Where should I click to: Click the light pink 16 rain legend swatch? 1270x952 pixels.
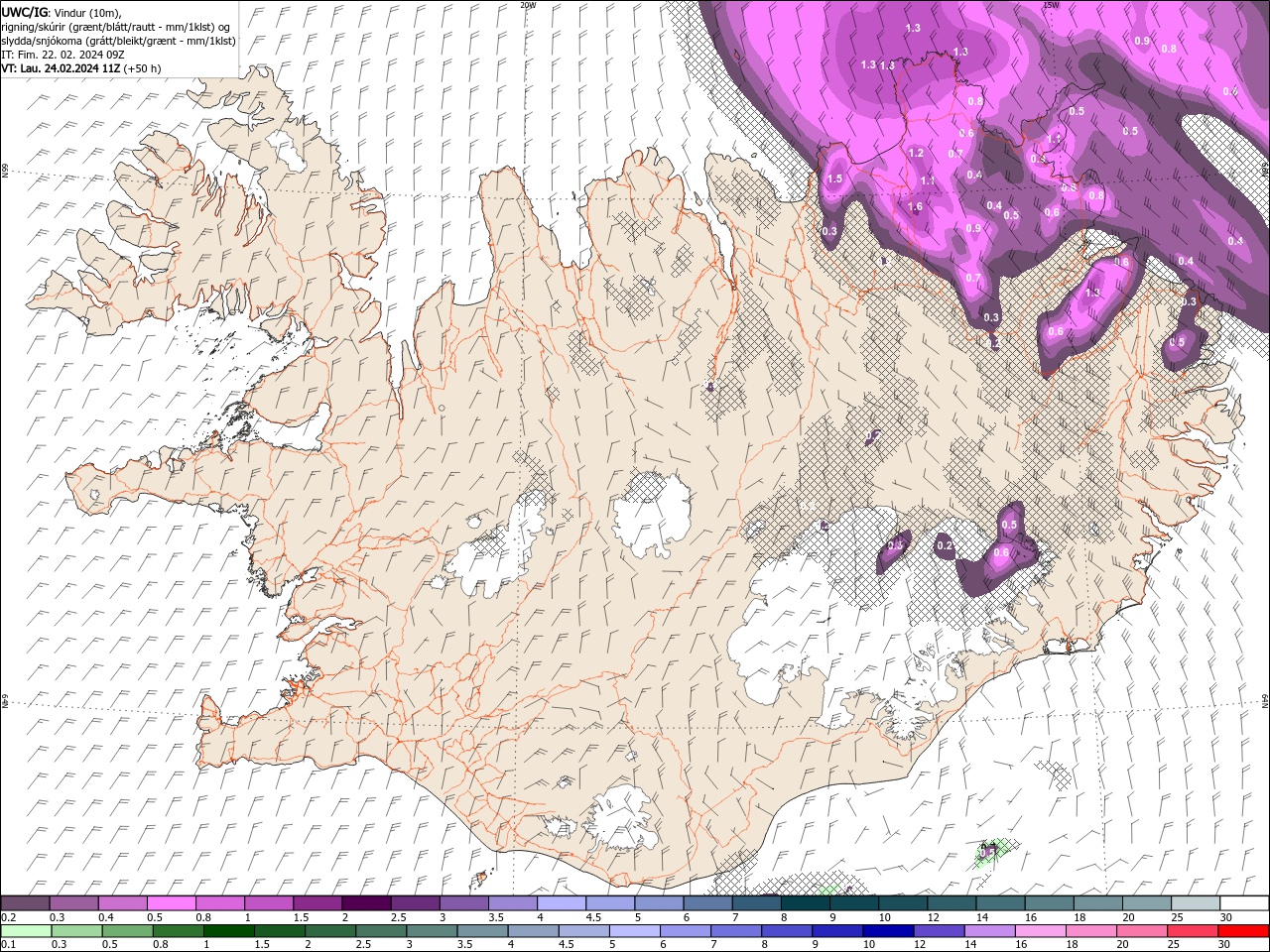1042,931
